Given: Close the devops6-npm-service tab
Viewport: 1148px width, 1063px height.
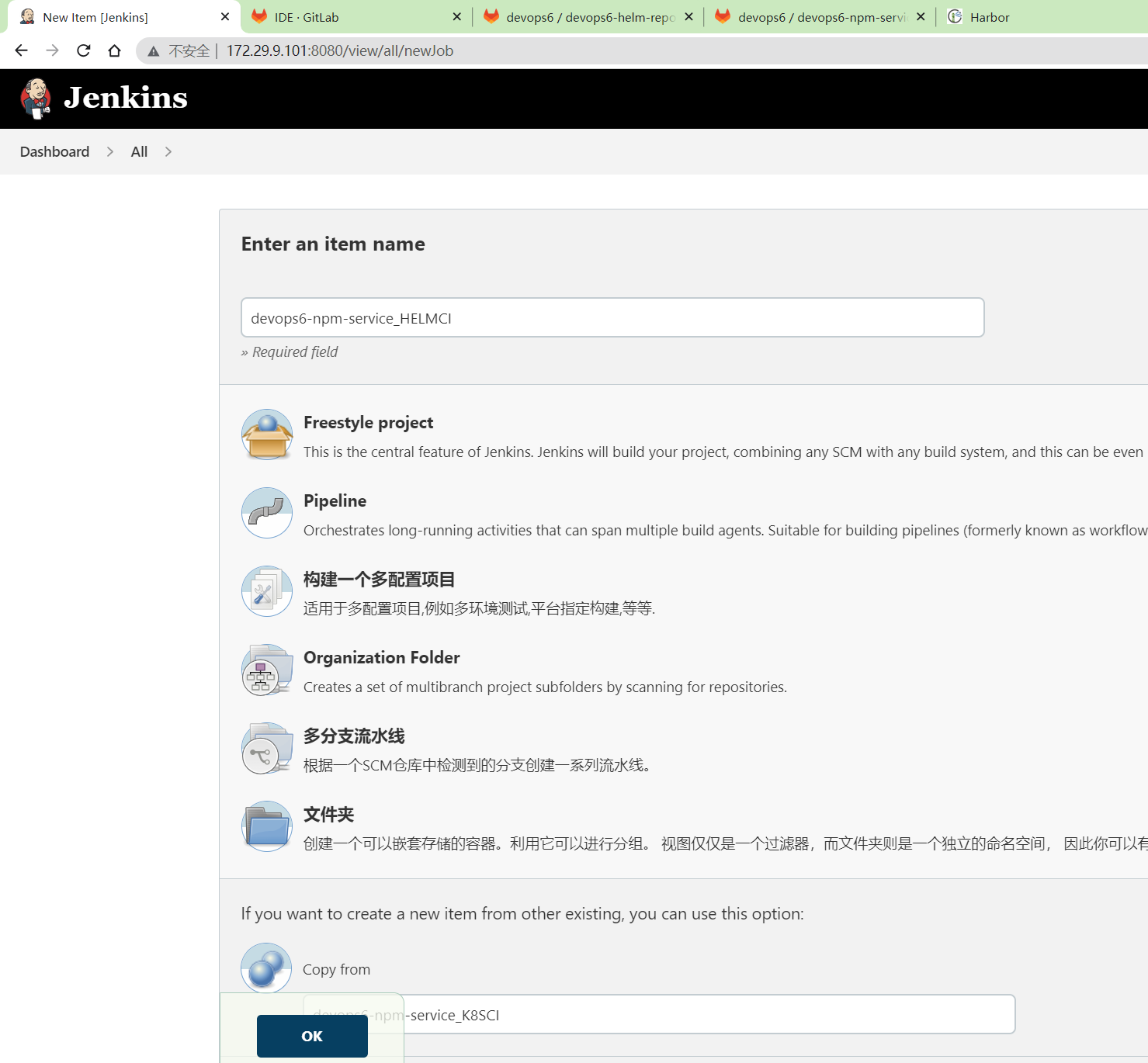Looking at the screenshot, I should click(x=921, y=16).
